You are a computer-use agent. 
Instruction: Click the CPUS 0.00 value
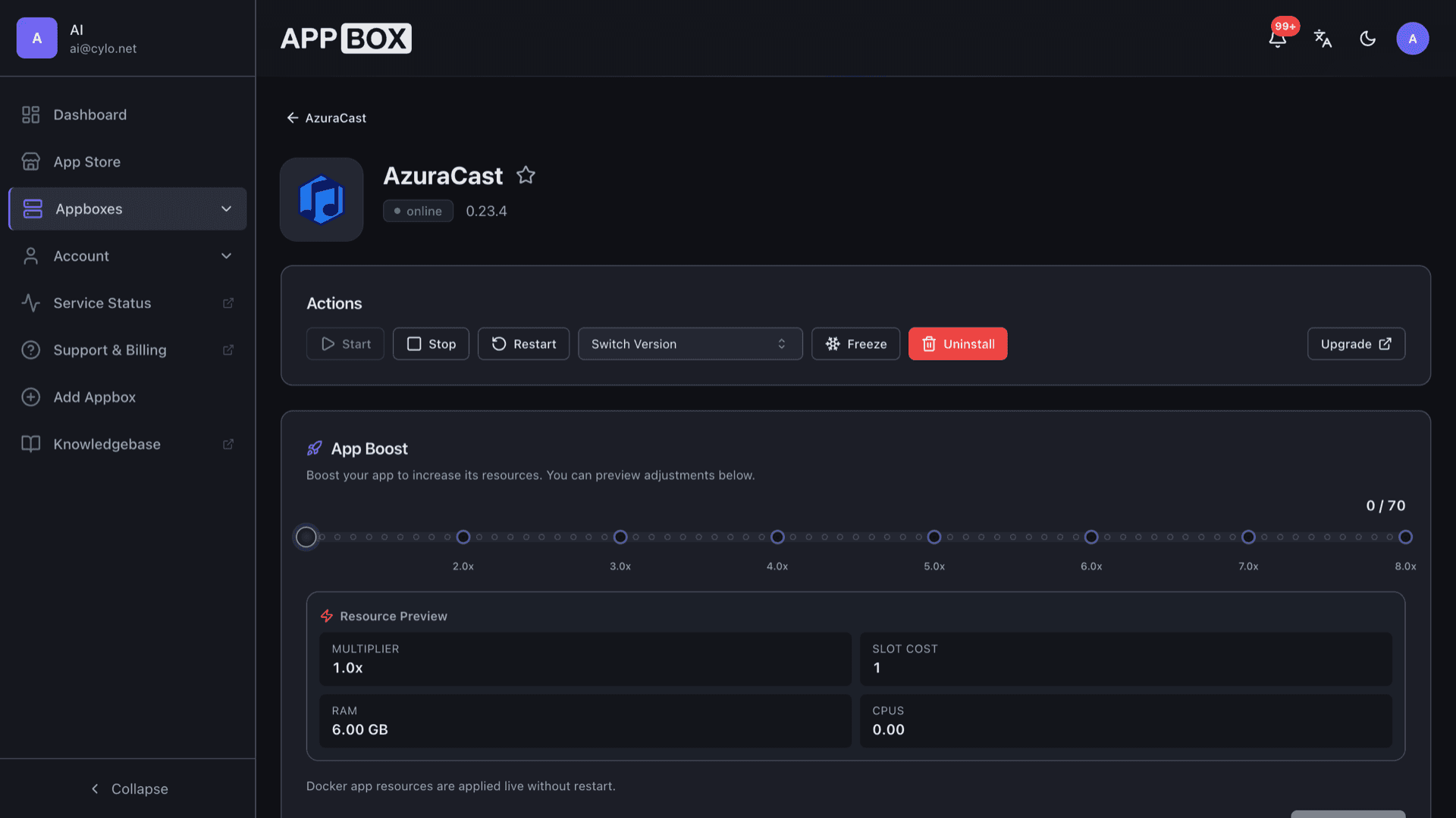[888, 729]
